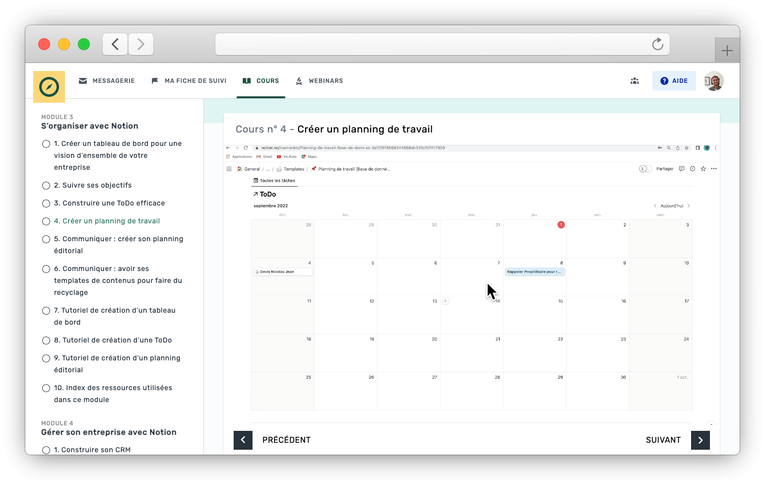765x480 pixels.
Task: Click the General breadcrumb in Notion
Action: 248,169
